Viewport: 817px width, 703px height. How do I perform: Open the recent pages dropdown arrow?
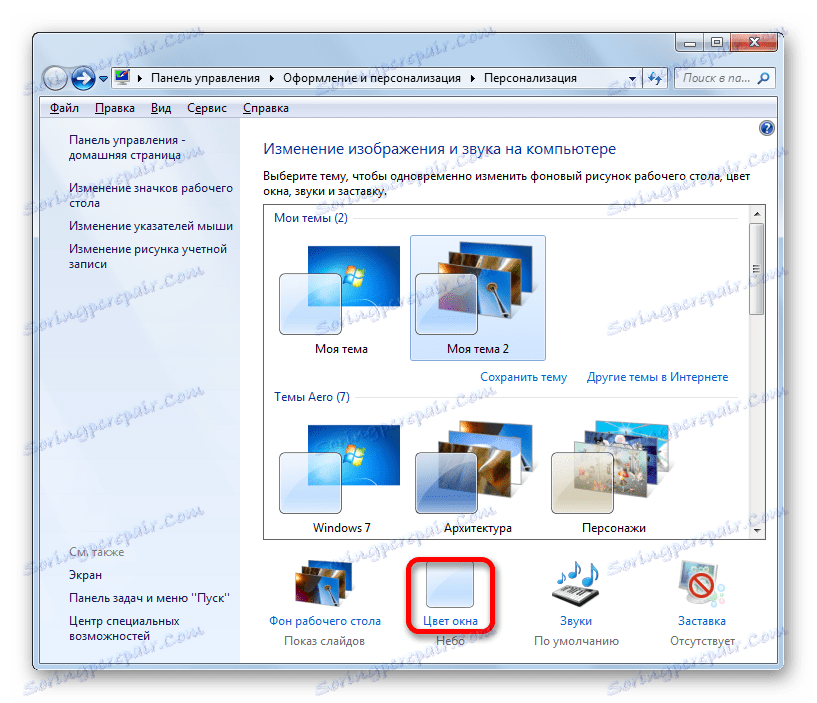pyautogui.click(x=103, y=79)
